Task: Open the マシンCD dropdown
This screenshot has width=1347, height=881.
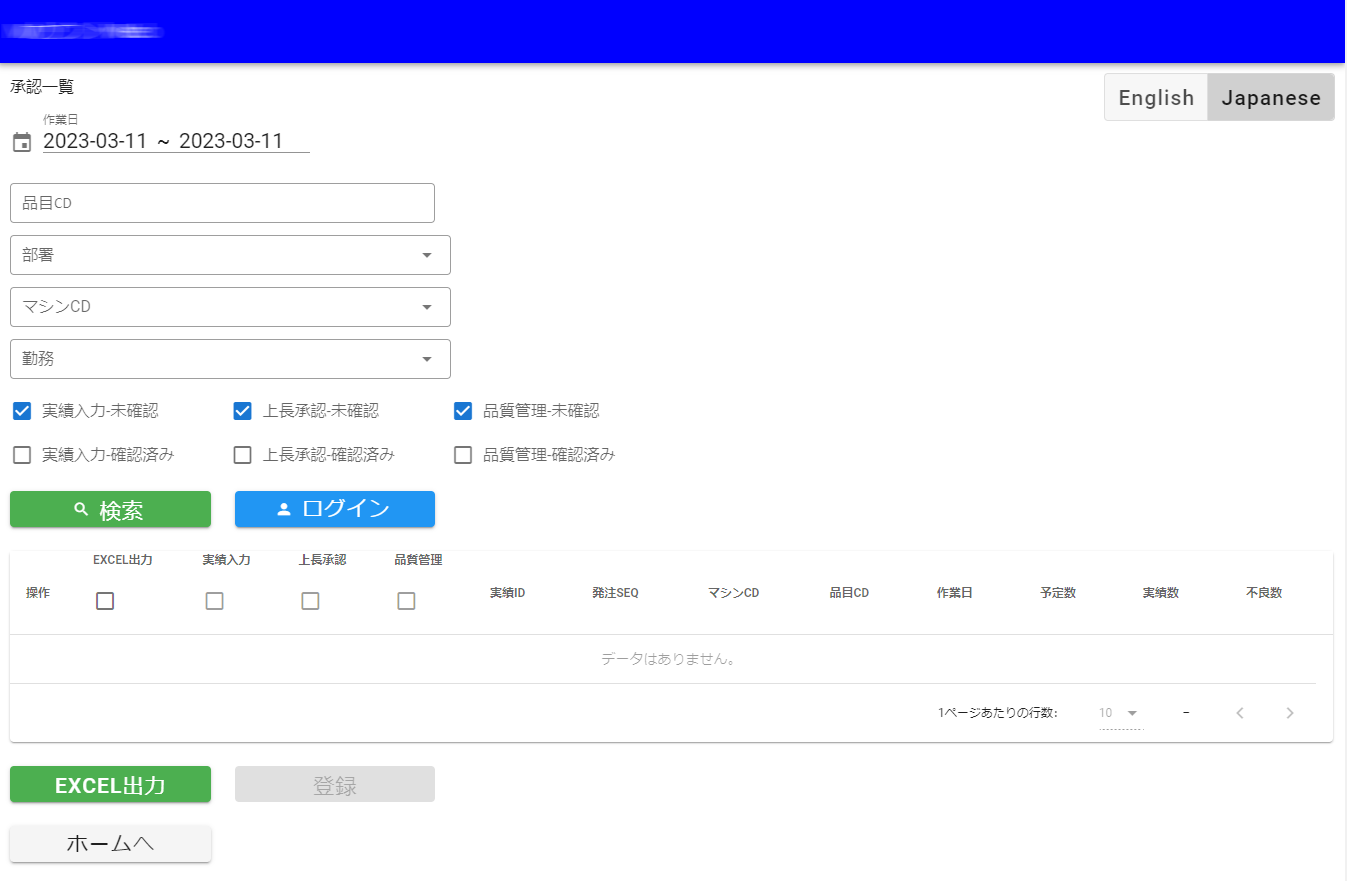Action: tap(230, 307)
